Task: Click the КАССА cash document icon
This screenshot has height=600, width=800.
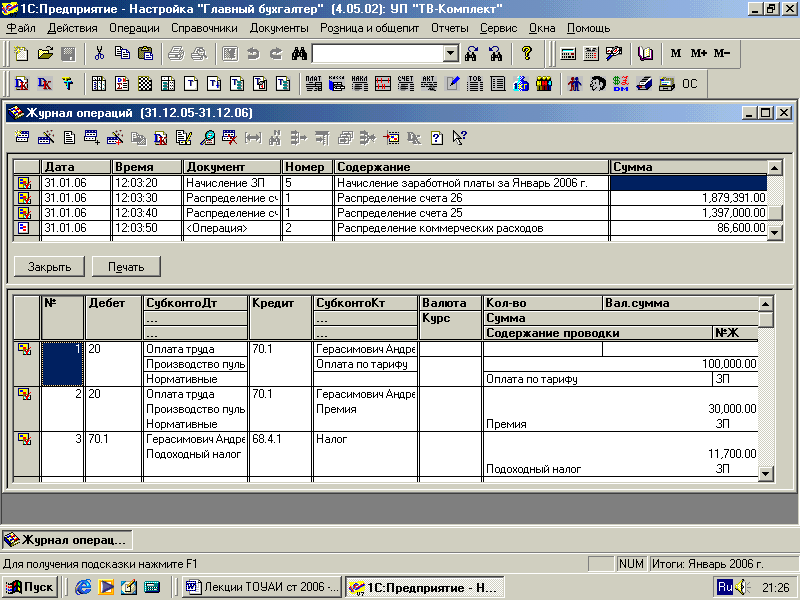Action: [x=337, y=84]
